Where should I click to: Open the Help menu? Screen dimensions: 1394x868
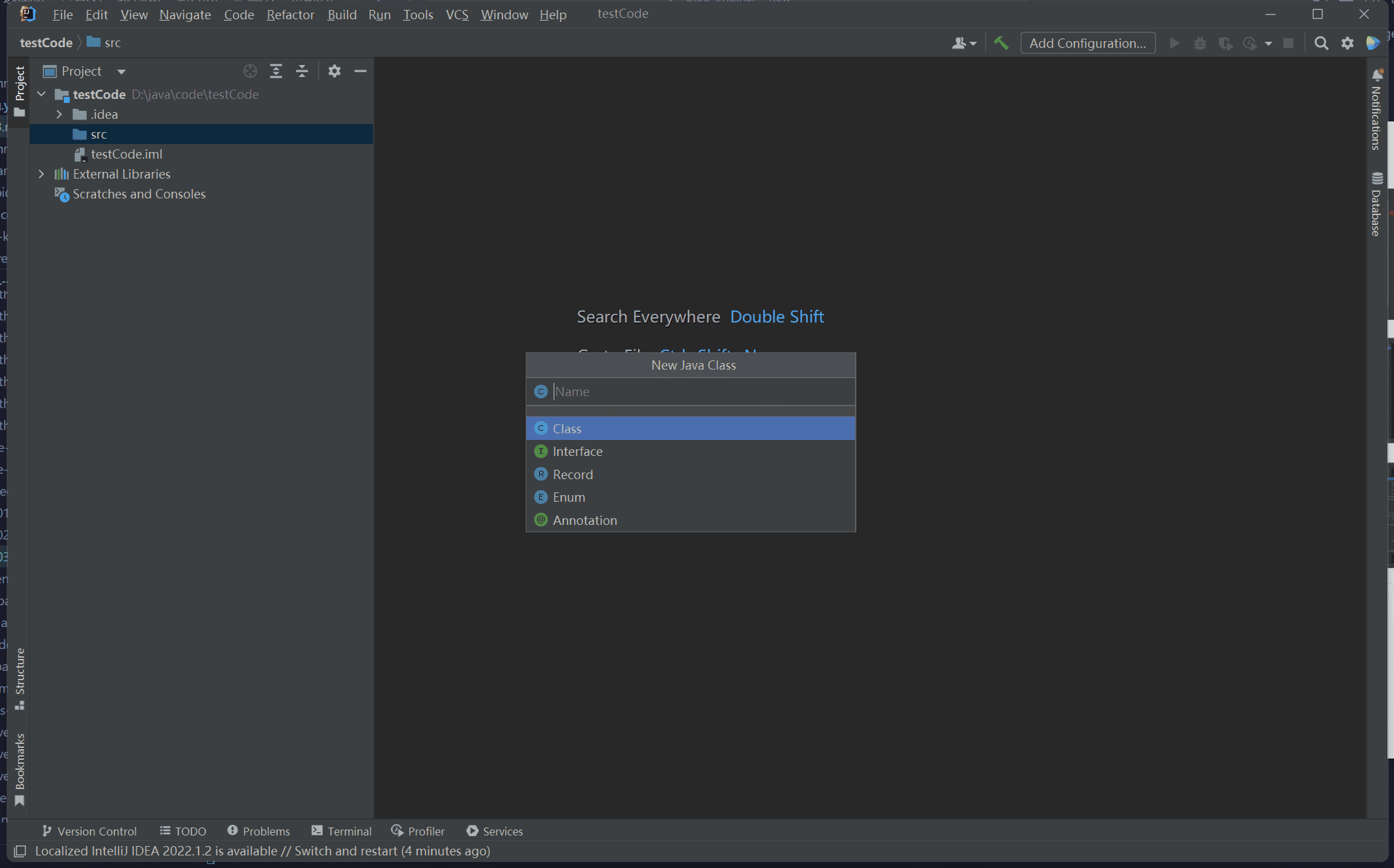pyautogui.click(x=553, y=15)
